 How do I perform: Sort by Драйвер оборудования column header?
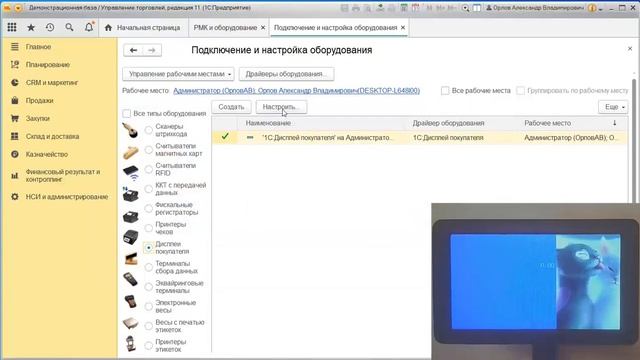pos(448,123)
